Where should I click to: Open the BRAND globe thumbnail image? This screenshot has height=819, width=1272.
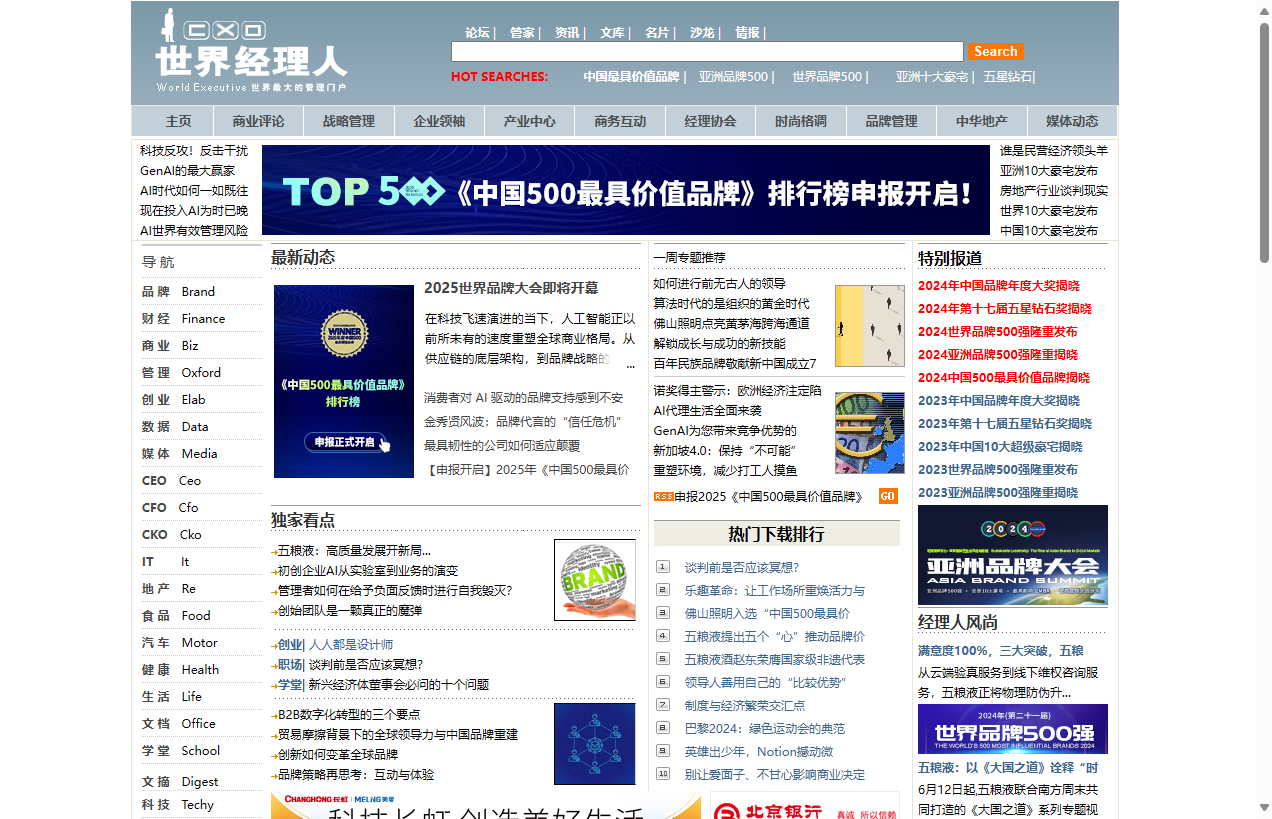click(x=594, y=580)
